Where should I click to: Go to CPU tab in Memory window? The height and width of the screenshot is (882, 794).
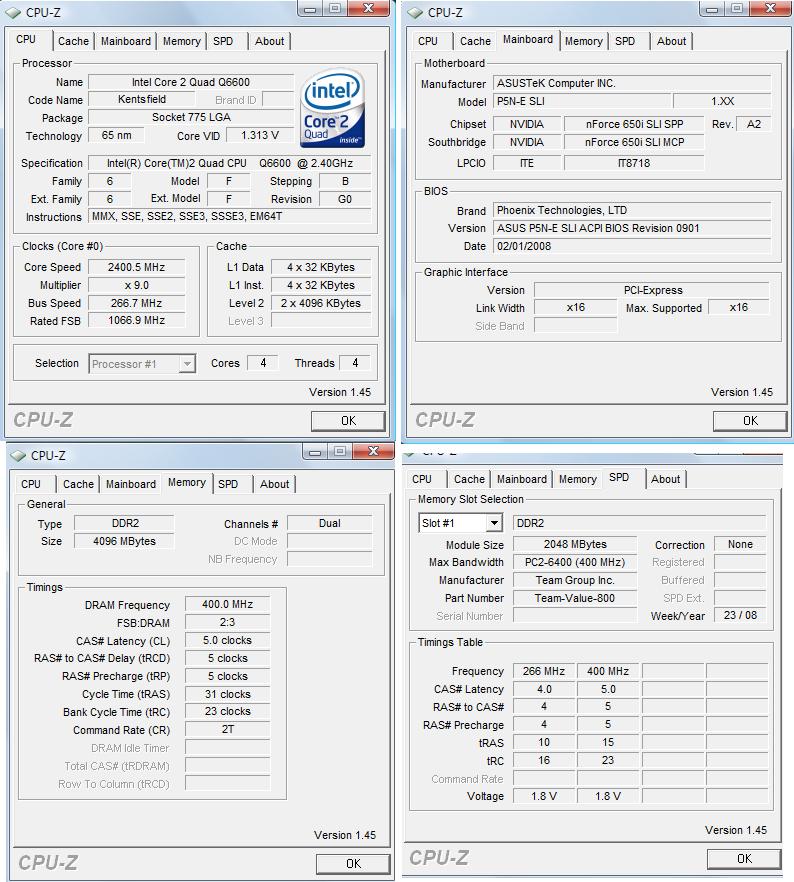31,484
